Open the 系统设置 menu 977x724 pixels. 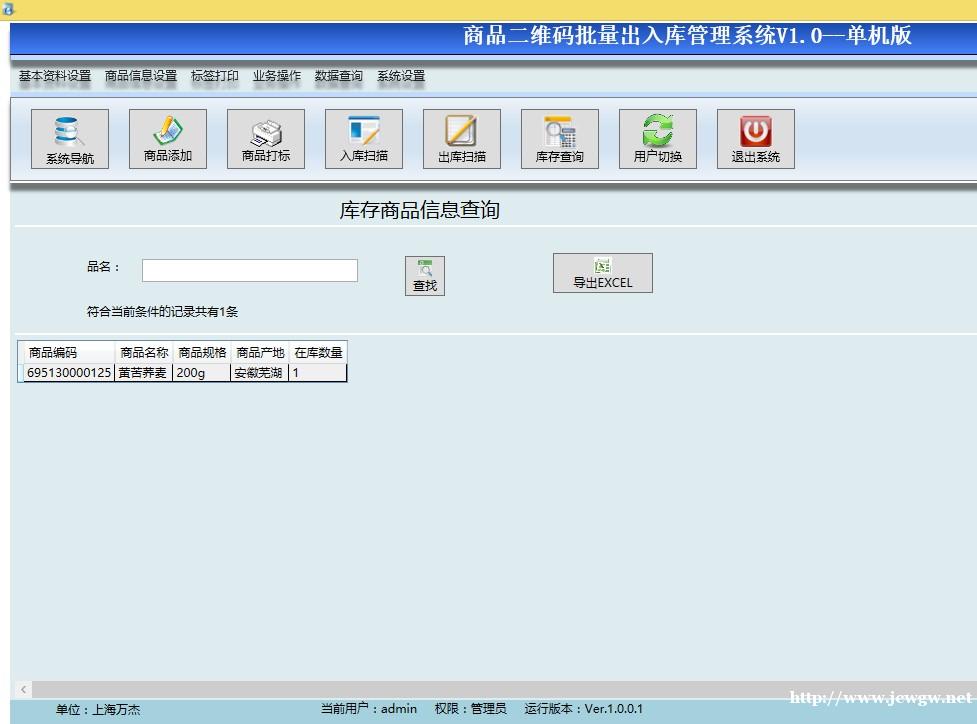[401, 76]
